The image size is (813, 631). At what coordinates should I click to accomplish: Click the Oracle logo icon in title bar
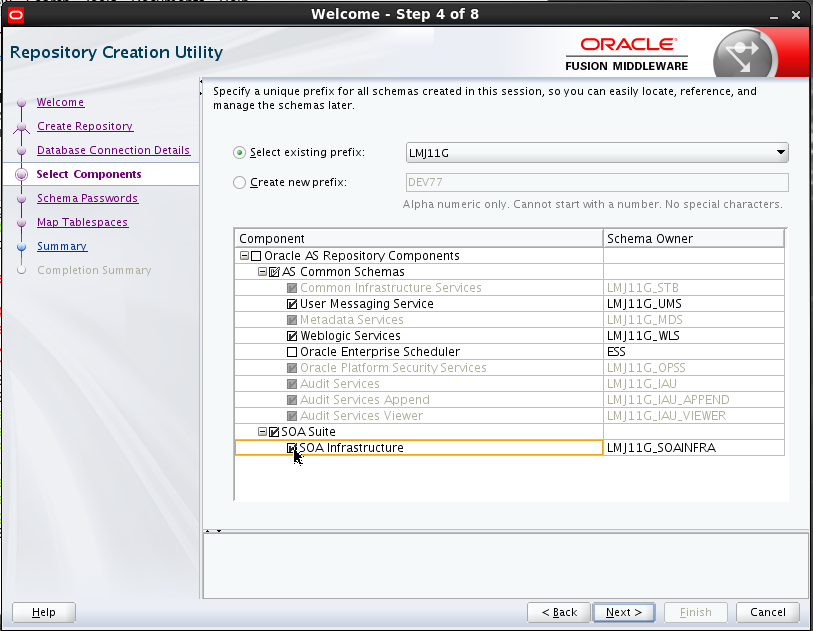click(16, 15)
